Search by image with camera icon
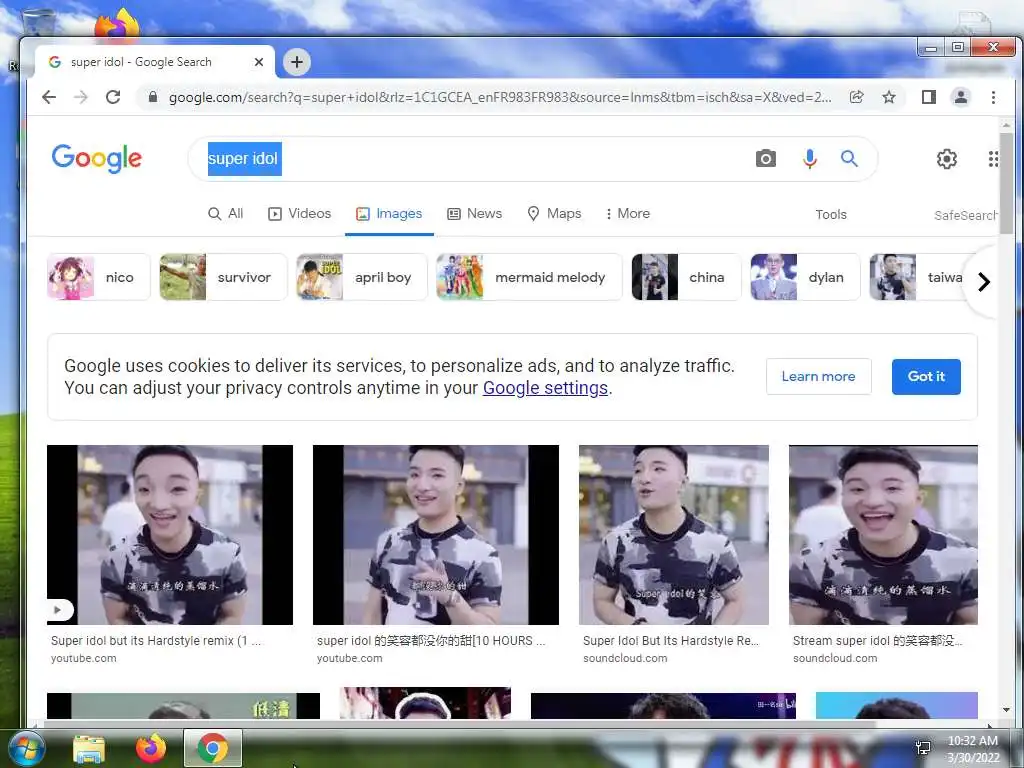Image resolution: width=1024 pixels, height=768 pixels. coord(765,159)
